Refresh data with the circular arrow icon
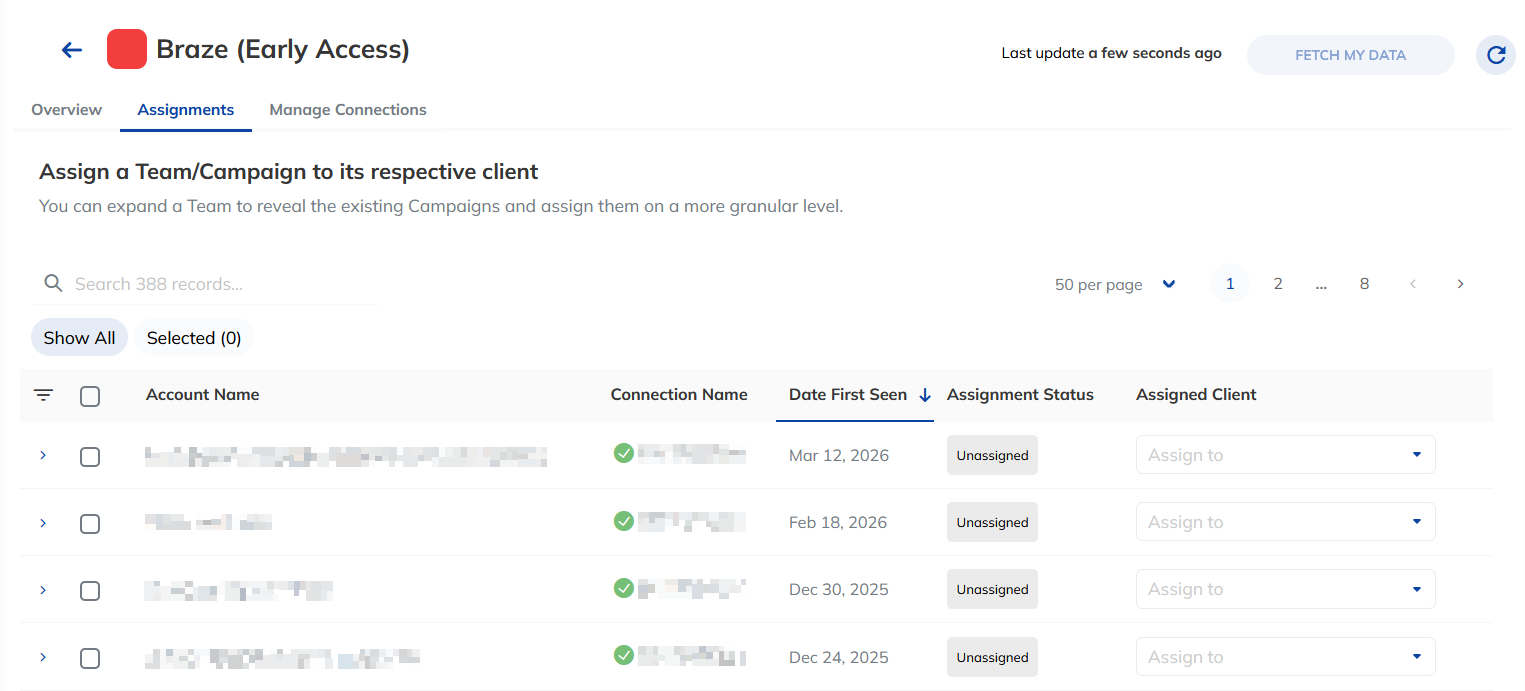The width and height of the screenshot is (1525, 691). pyautogui.click(x=1496, y=55)
